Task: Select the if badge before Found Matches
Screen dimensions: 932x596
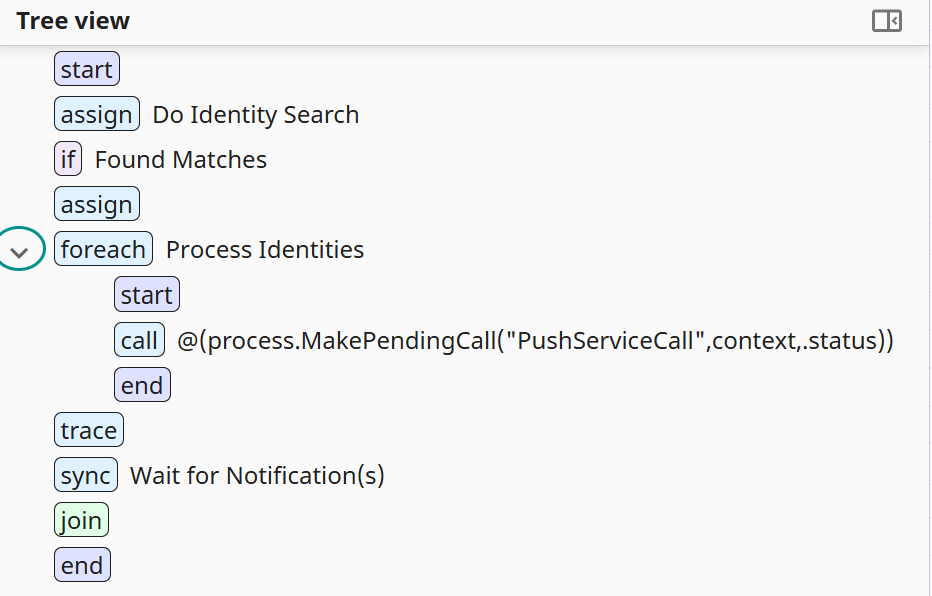Action: (67, 159)
